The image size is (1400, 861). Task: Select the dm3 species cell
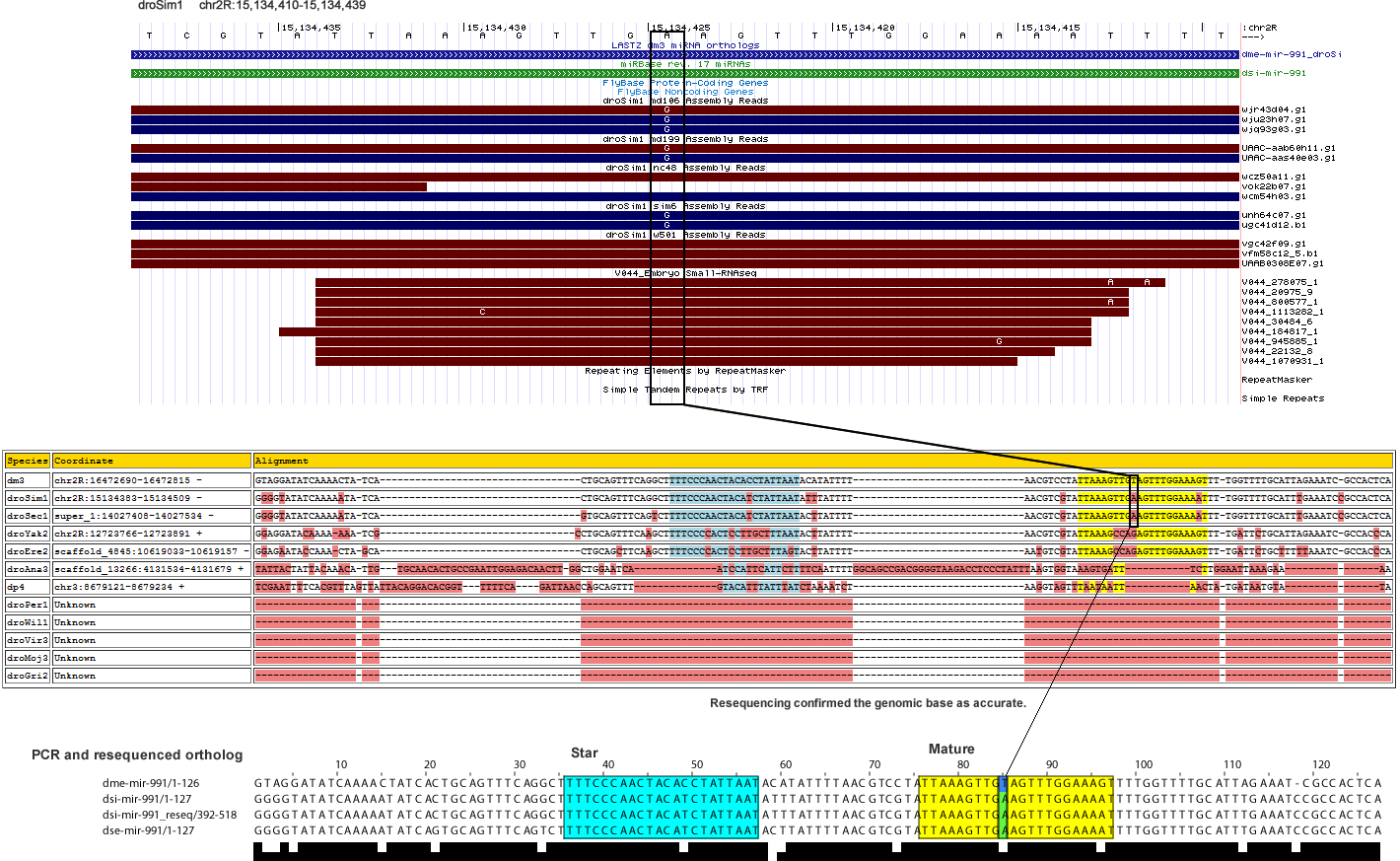click(x=27, y=480)
